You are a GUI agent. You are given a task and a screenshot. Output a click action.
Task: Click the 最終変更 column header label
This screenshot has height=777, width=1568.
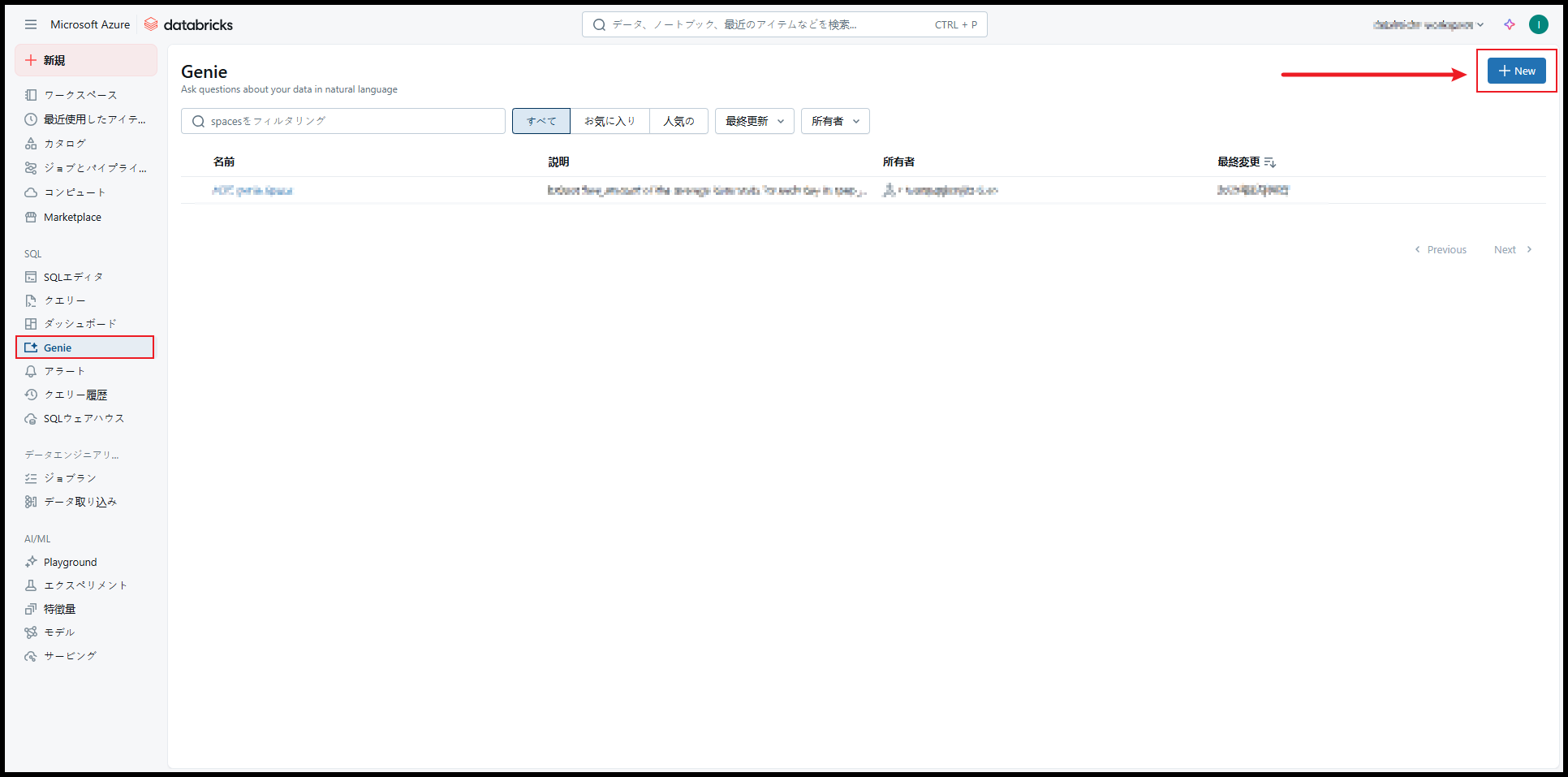[x=1238, y=162]
